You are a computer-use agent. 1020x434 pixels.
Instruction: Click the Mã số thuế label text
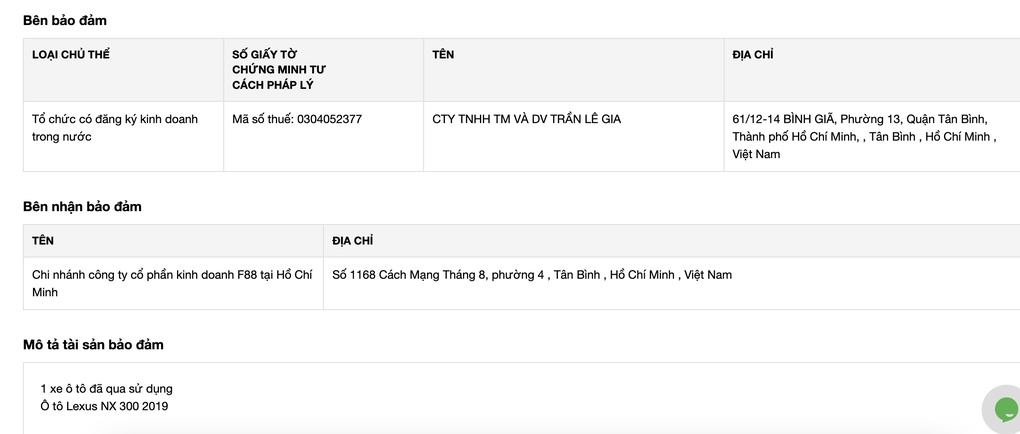click(x=263, y=119)
